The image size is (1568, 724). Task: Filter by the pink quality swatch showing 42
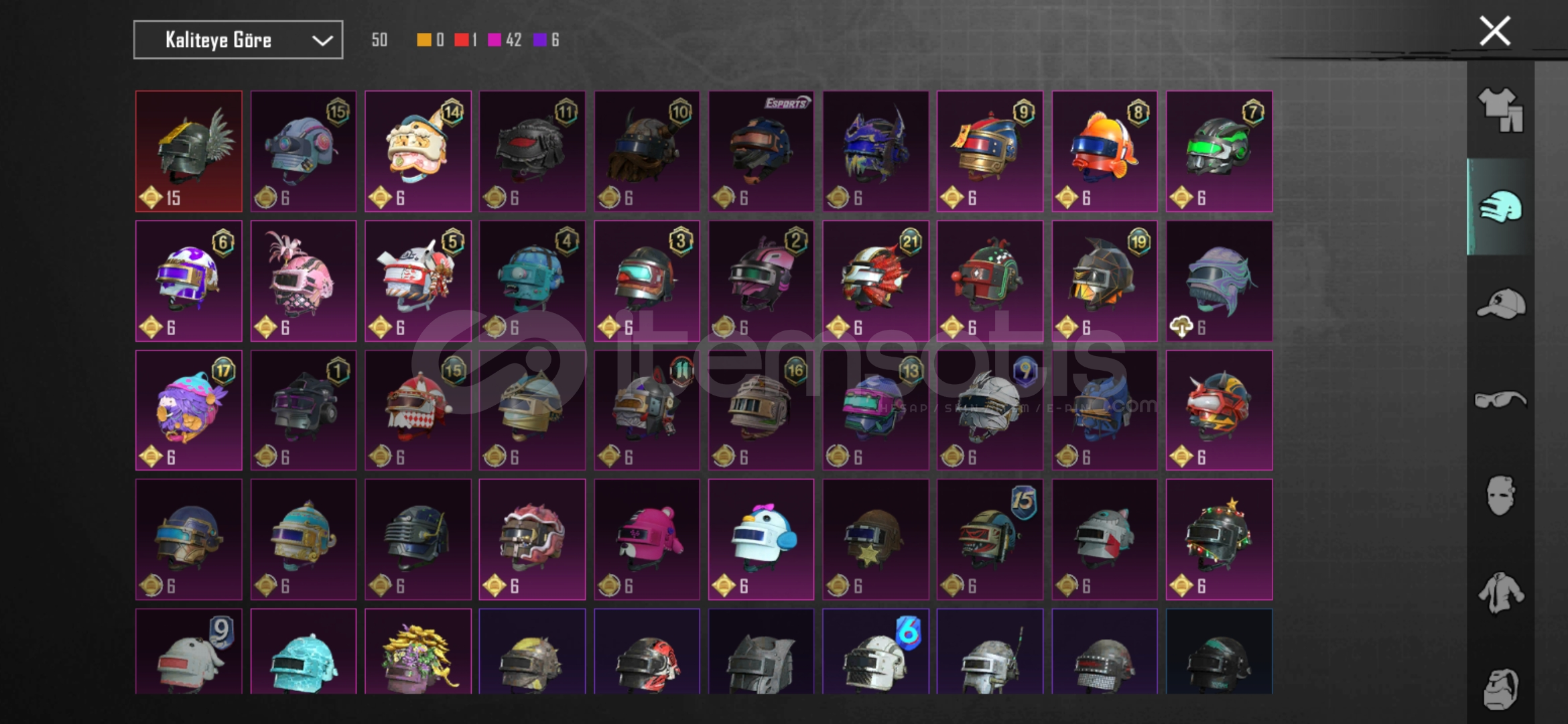[x=495, y=40]
